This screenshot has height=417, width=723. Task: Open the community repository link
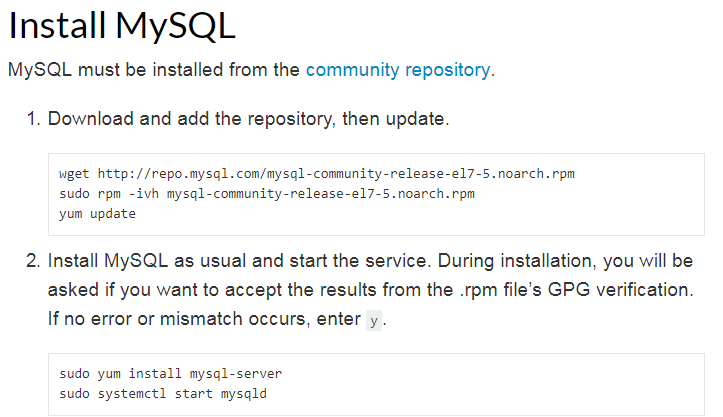click(398, 70)
